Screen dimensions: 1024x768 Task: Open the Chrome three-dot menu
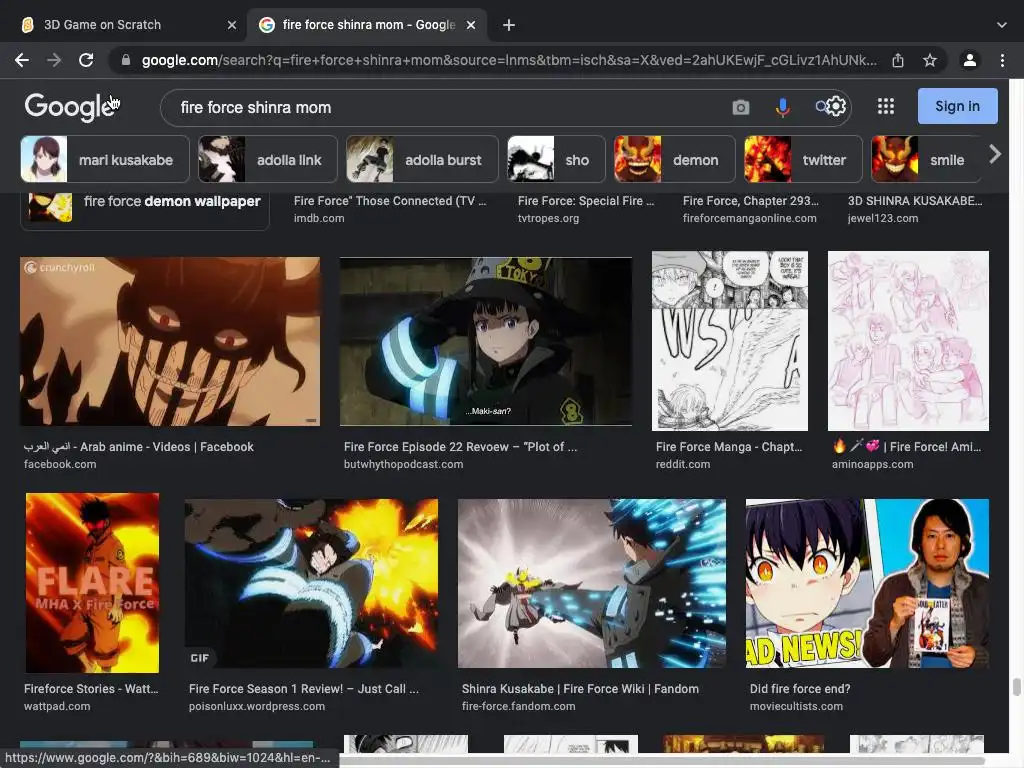1002,60
